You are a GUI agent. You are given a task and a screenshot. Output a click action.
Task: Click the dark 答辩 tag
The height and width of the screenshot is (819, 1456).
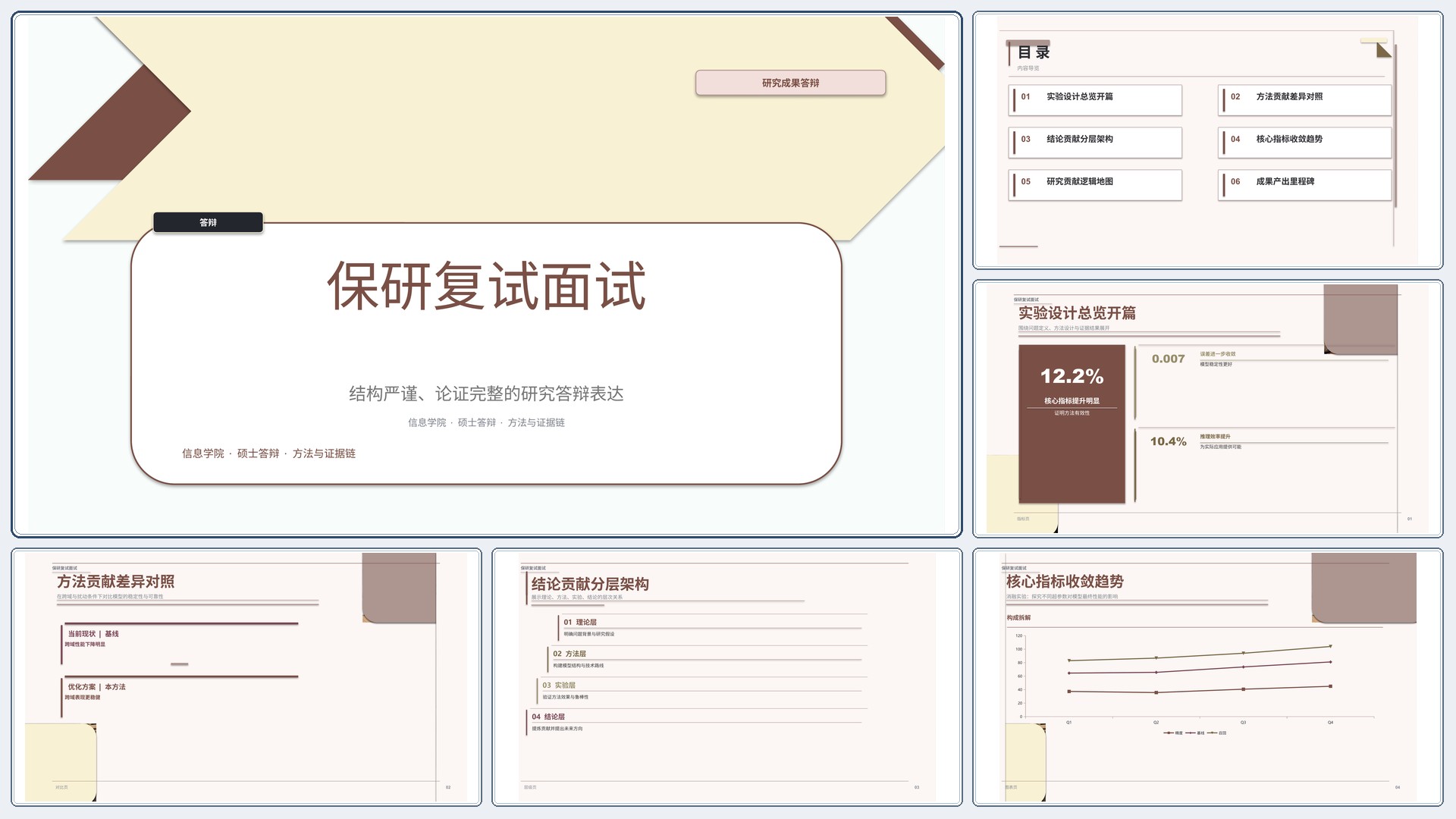(x=208, y=222)
